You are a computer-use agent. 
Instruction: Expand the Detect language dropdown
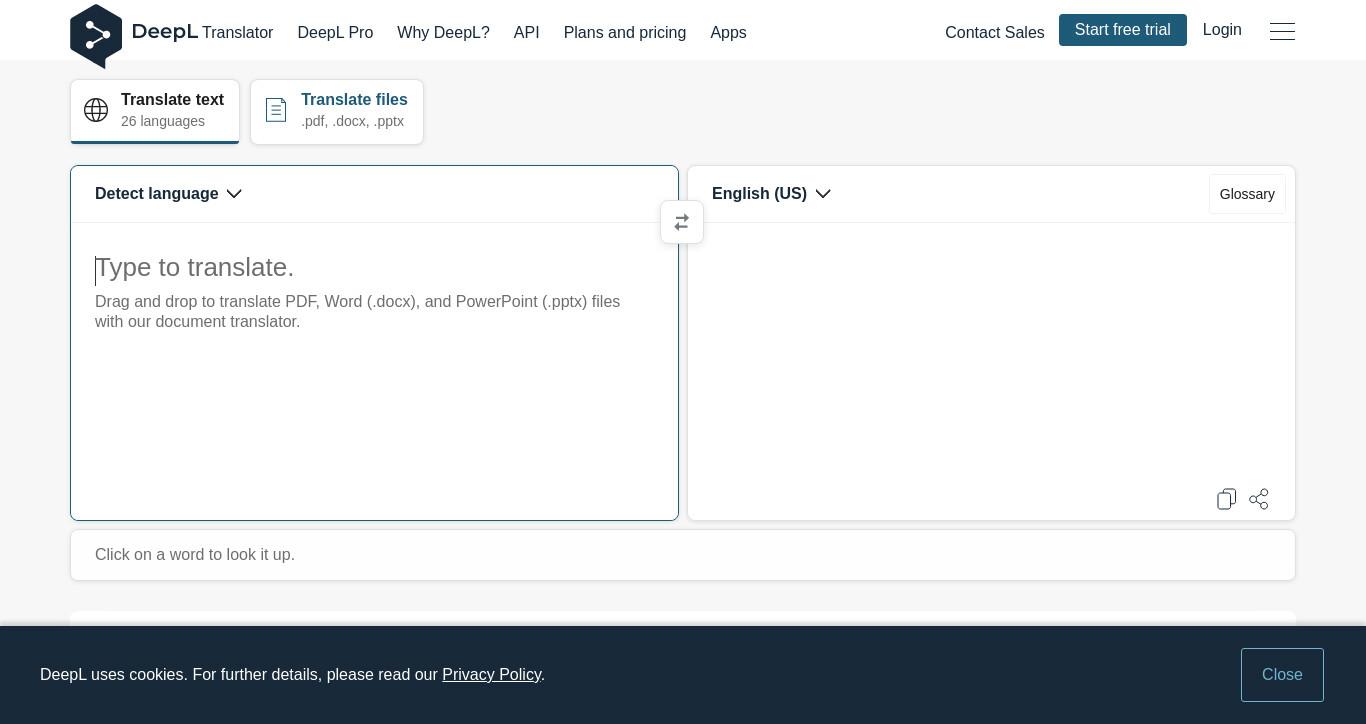[168, 194]
